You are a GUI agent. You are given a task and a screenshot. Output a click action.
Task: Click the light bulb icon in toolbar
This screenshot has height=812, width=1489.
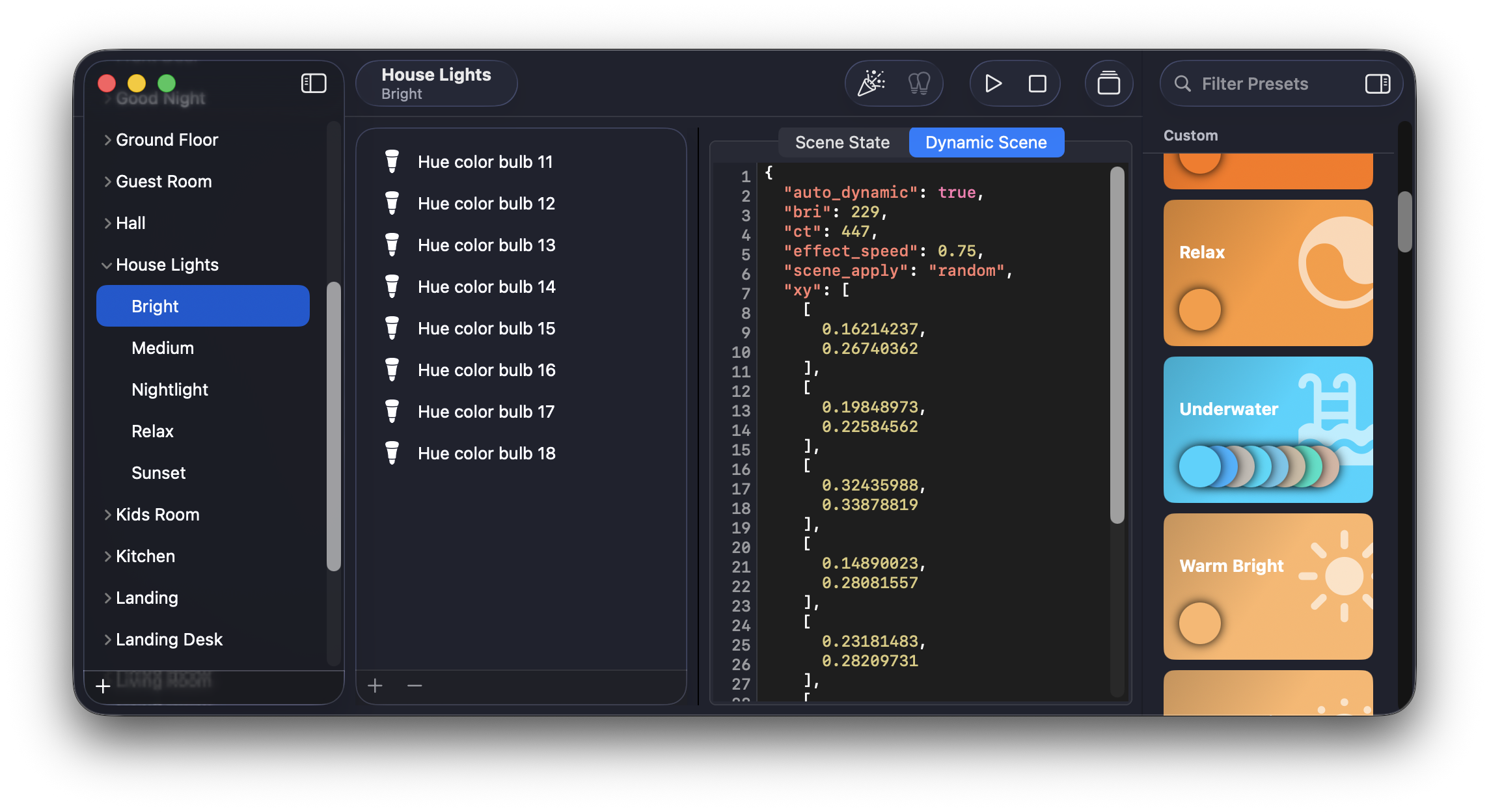point(919,83)
